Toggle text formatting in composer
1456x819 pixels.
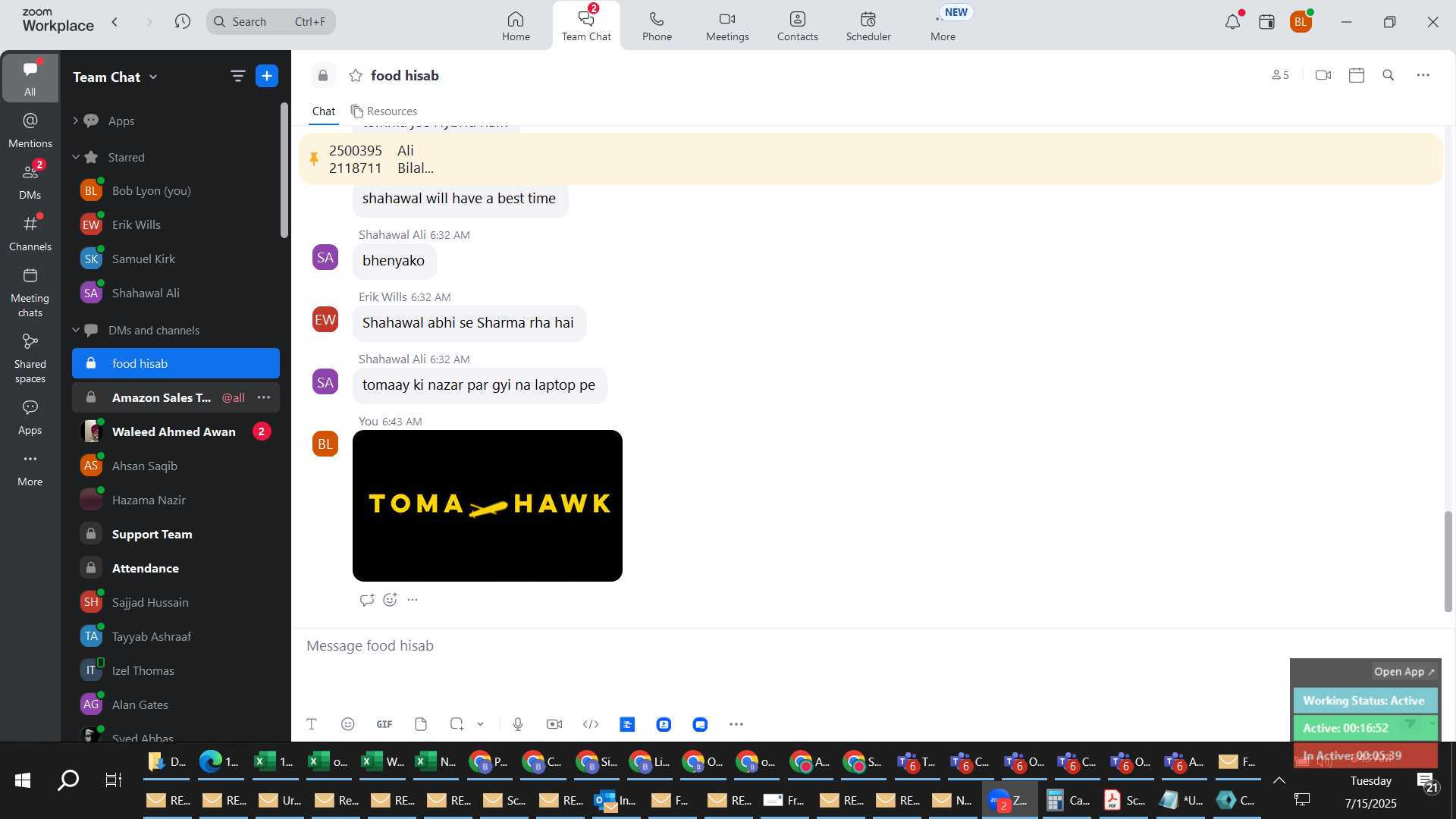311,724
